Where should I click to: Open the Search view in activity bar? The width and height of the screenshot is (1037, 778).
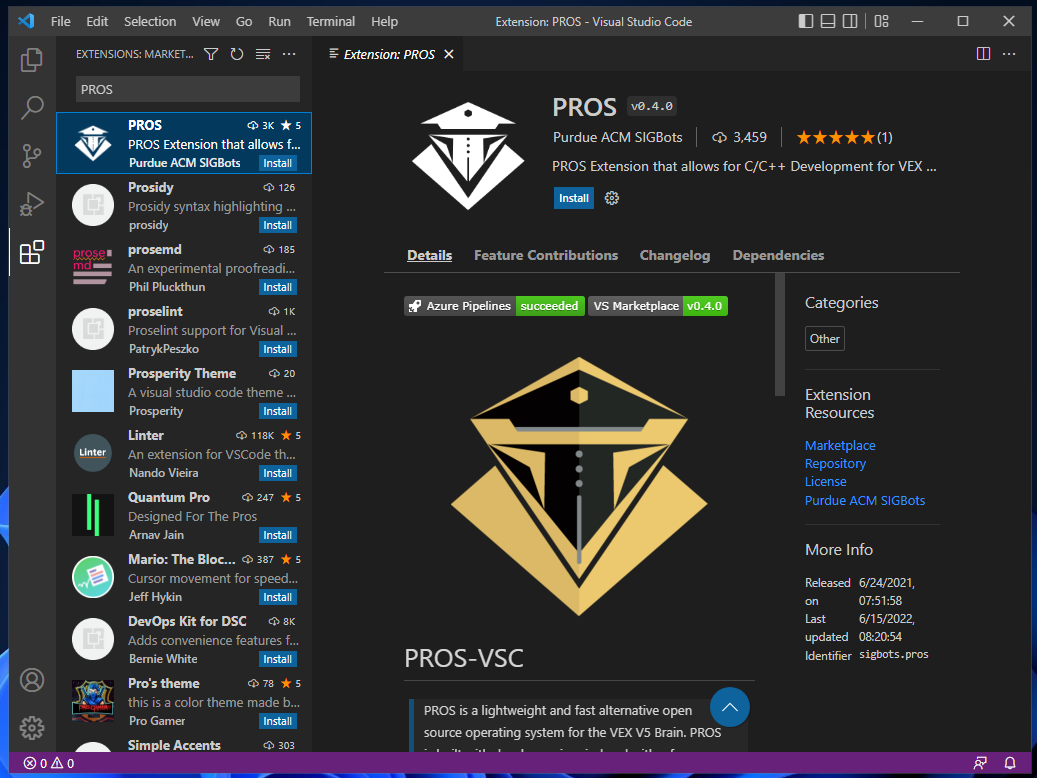coord(32,108)
